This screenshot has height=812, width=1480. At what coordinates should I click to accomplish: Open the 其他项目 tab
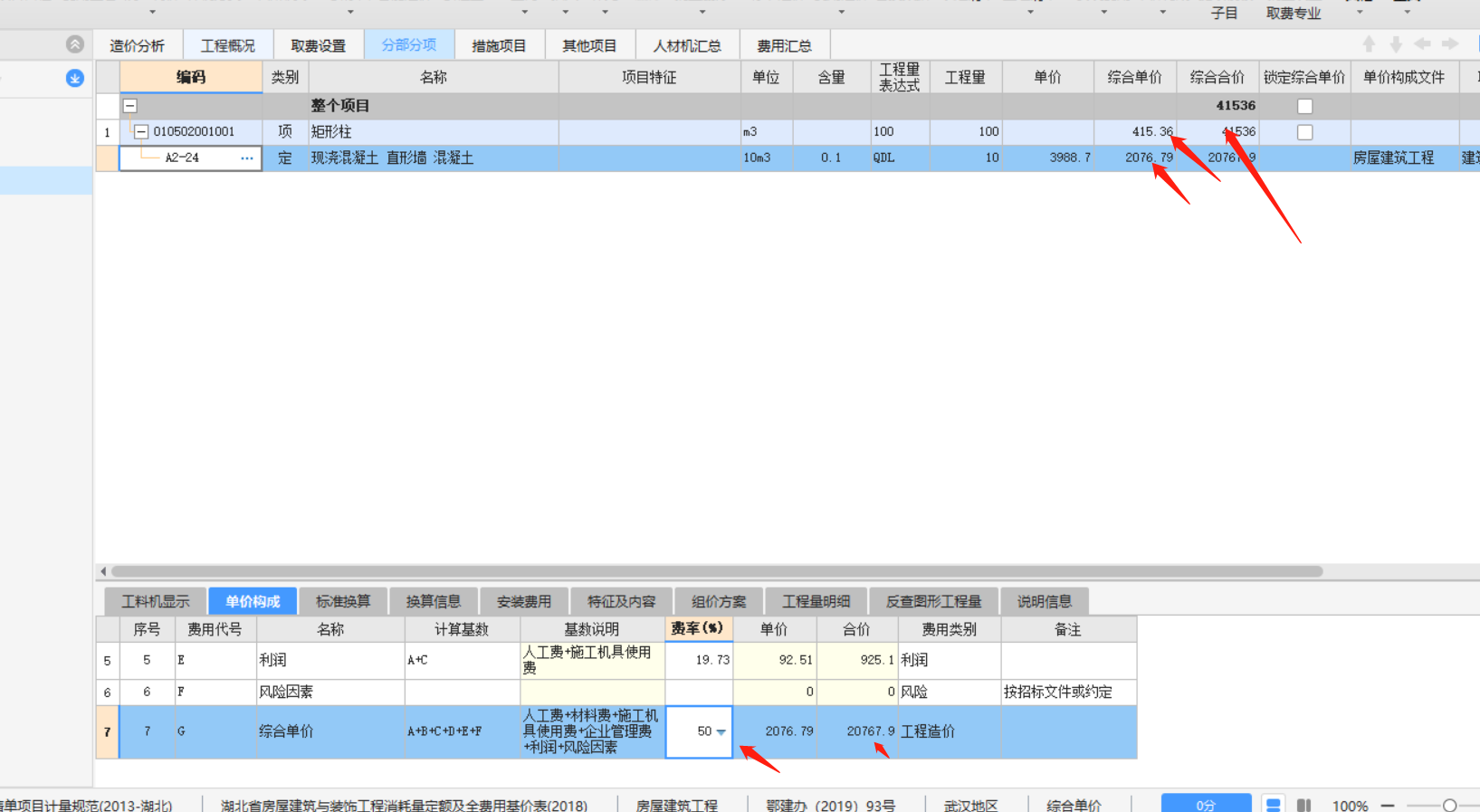(x=590, y=45)
